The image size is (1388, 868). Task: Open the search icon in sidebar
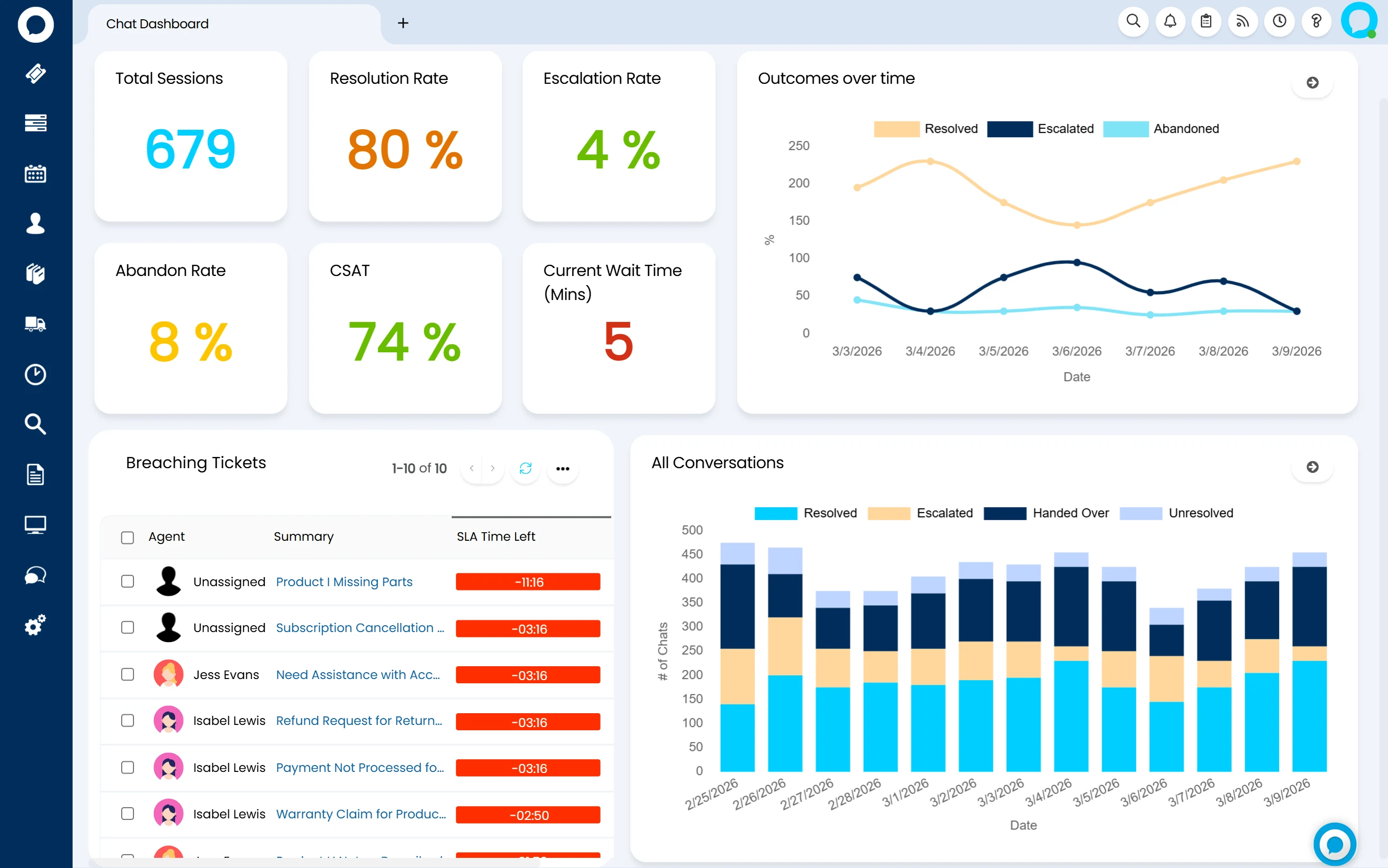click(x=36, y=424)
